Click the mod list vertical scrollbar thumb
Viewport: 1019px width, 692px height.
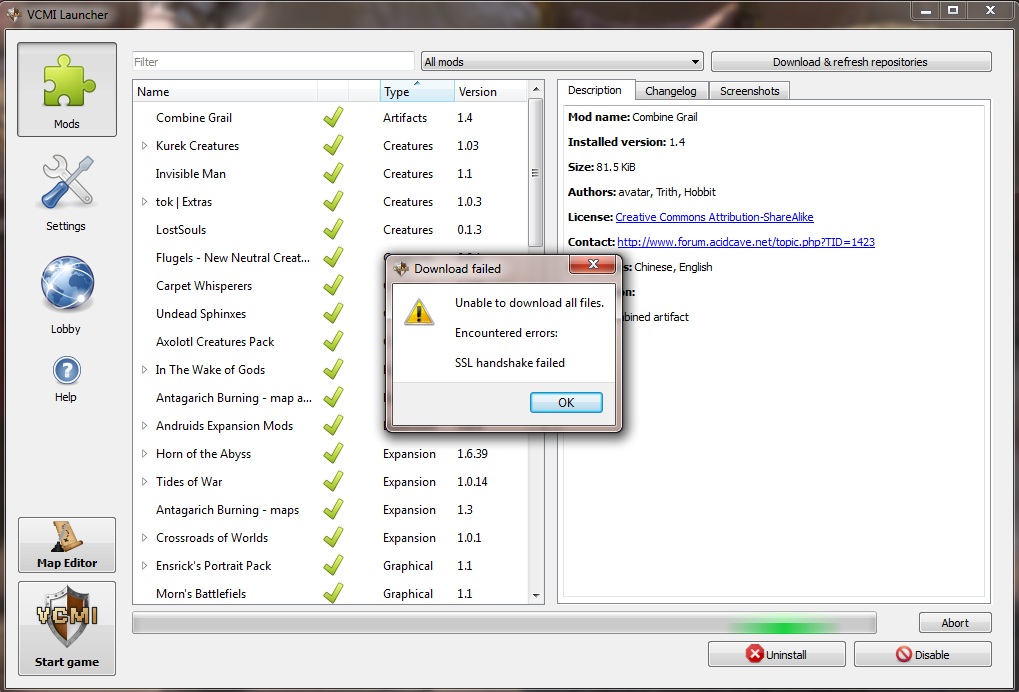click(535, 172)
